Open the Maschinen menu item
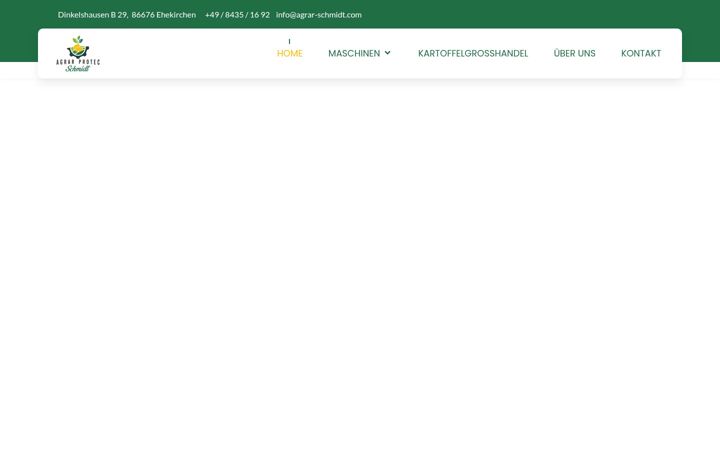The width and height of the screenshot is (720, 450). tap(354, 53)
